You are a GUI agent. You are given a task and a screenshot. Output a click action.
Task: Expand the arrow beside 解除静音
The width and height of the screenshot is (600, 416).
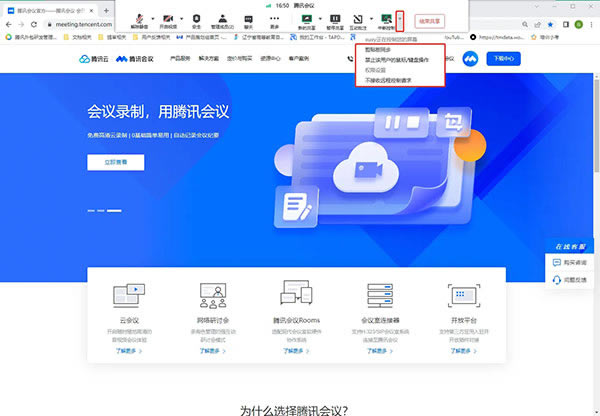pos(152,18)
